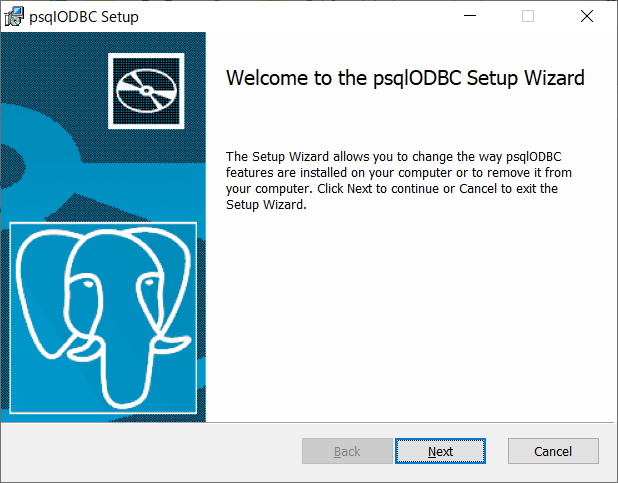618x483 pixels.
Task: Click the greyed-out maximize window icon
Action: (x=528, y=16)
